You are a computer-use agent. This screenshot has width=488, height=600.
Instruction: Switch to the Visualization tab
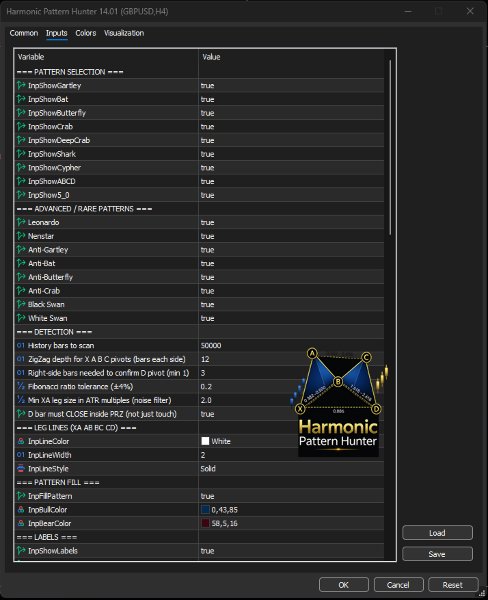coord(124,33)
